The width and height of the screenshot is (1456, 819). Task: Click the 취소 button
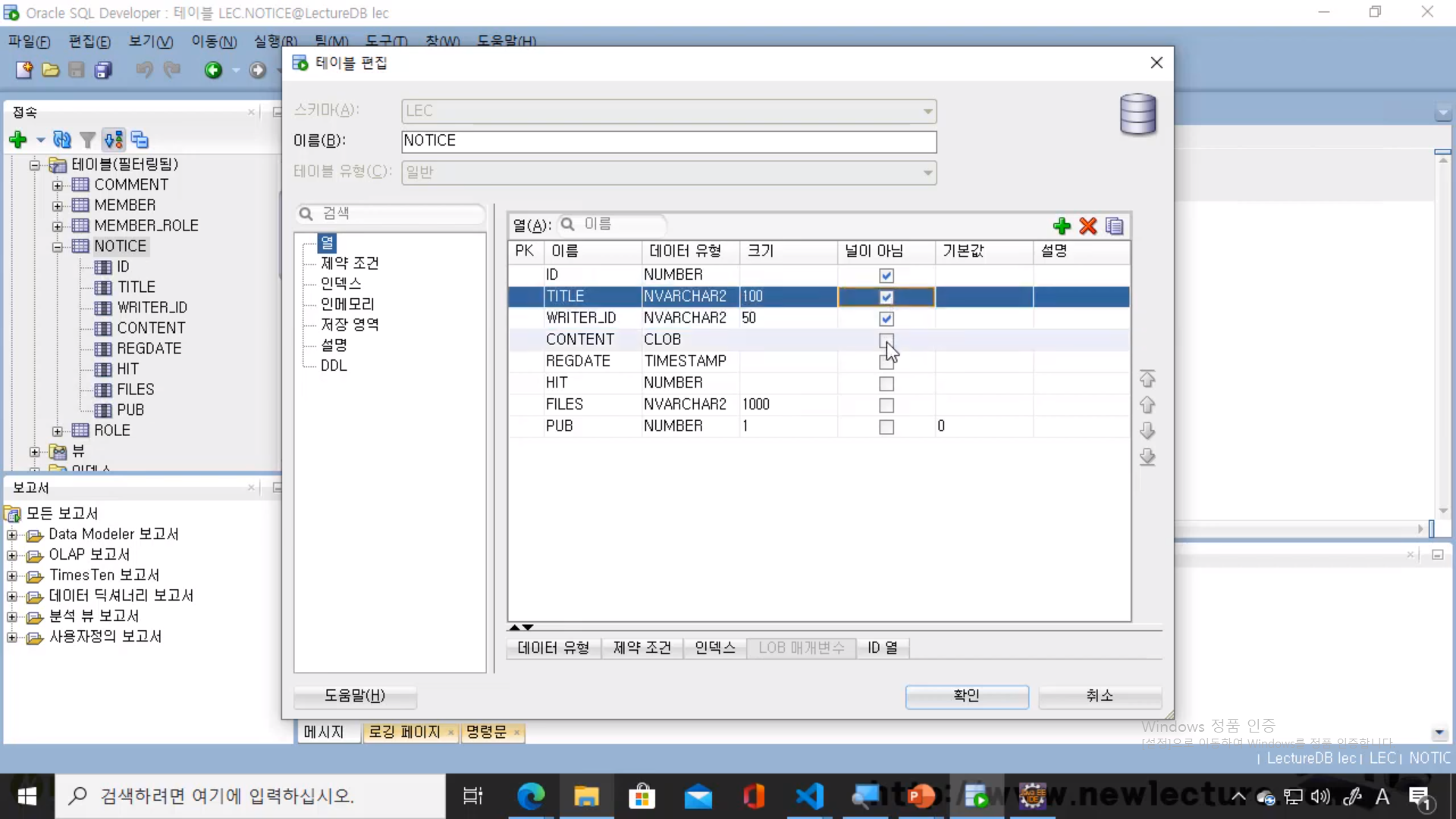tap(1099, 695)
